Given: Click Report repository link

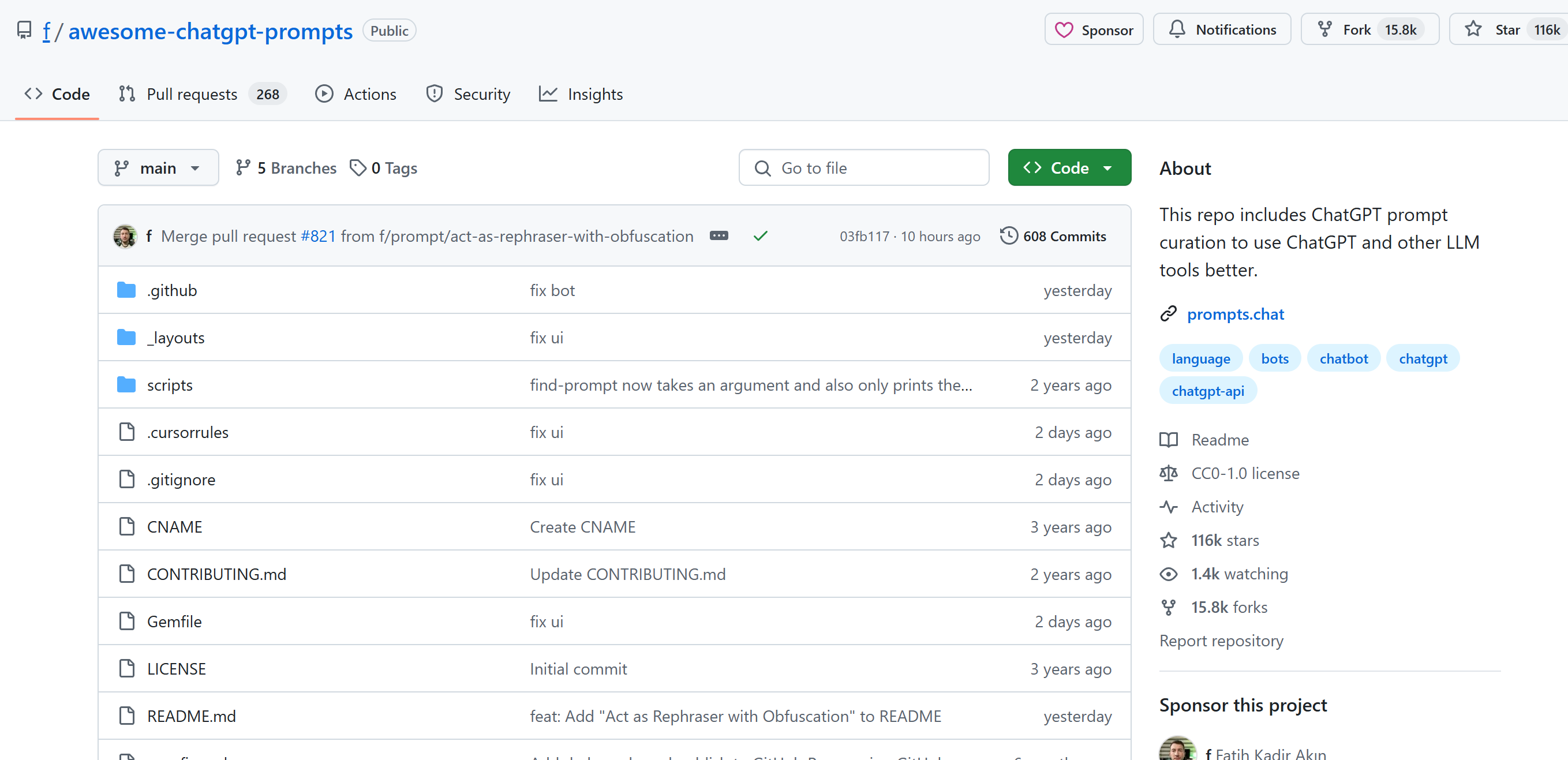Looking at the screenshot, I should (1221, 641).
